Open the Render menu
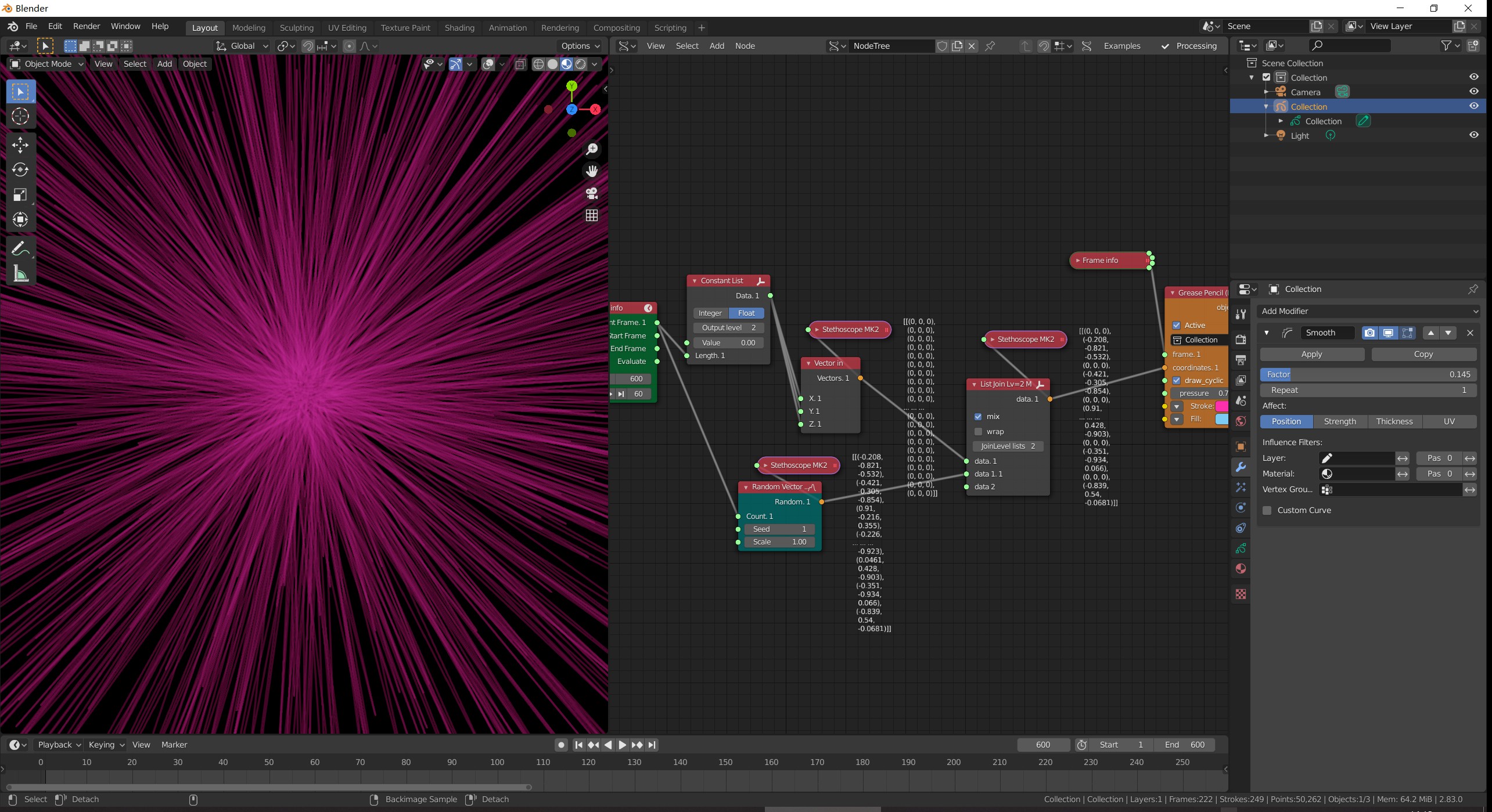The width and height of the screenshot is (1492, 812). [86, 26]
